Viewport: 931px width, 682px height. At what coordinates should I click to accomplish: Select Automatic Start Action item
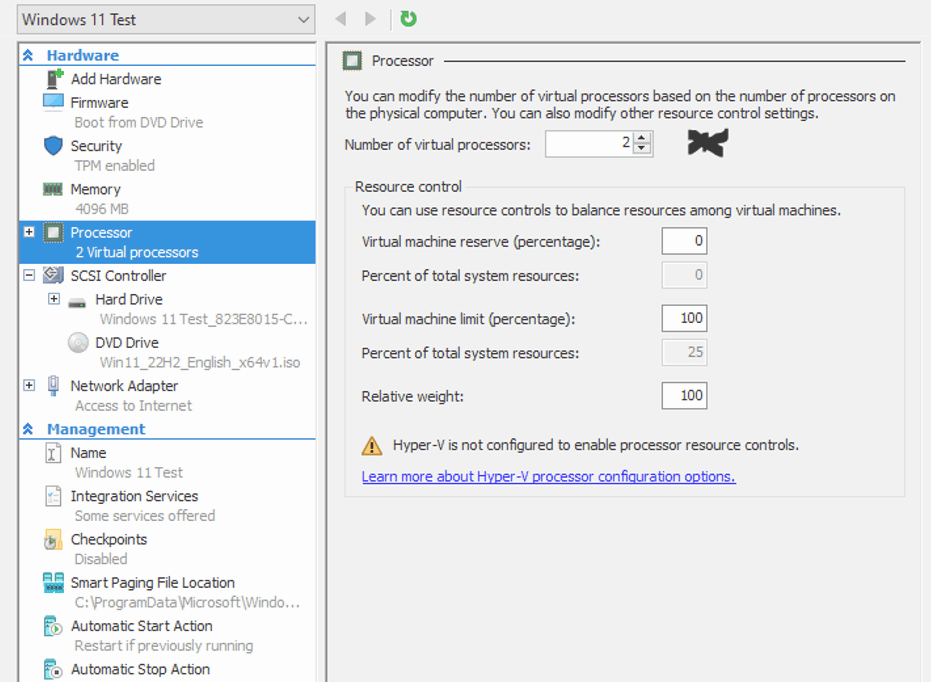(141, 627)
